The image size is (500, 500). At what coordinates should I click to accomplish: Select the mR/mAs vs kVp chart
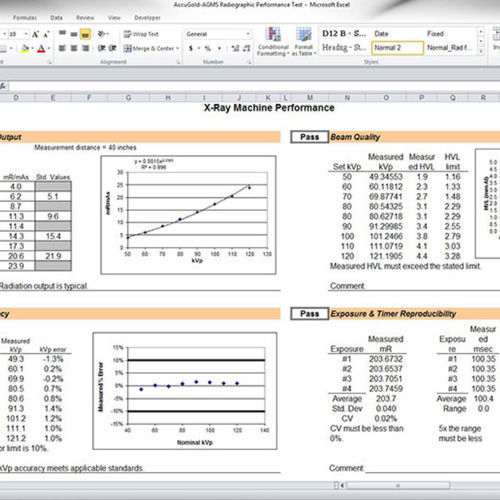point(188,215)
